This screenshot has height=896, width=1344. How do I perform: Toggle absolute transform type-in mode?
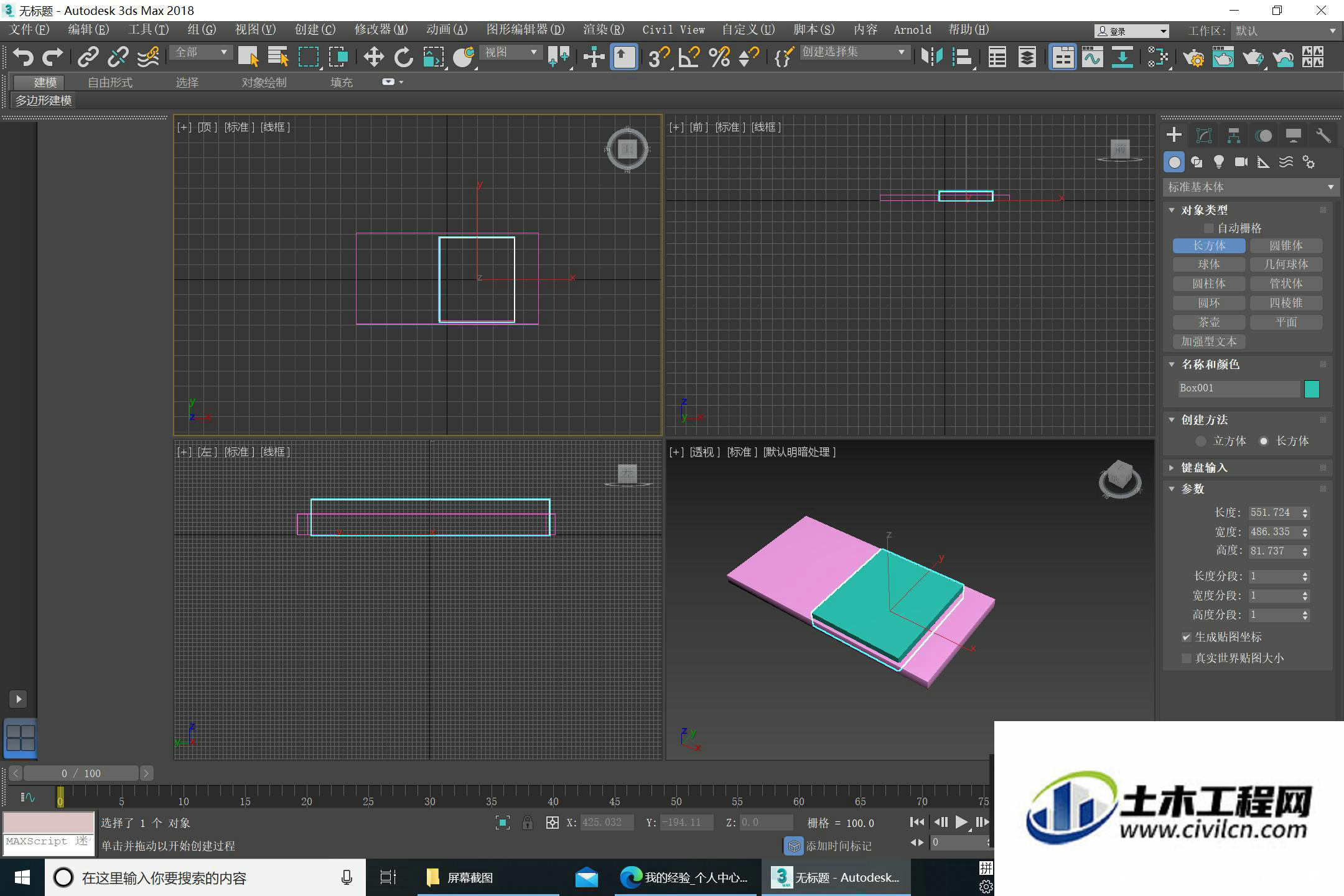pos(552,823)
